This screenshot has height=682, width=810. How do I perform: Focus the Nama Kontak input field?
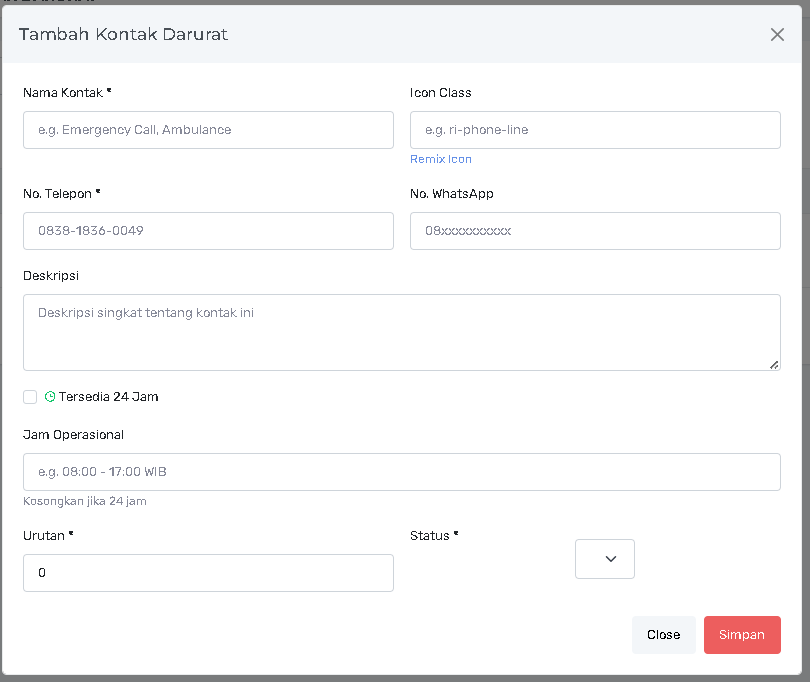(208, 130)
